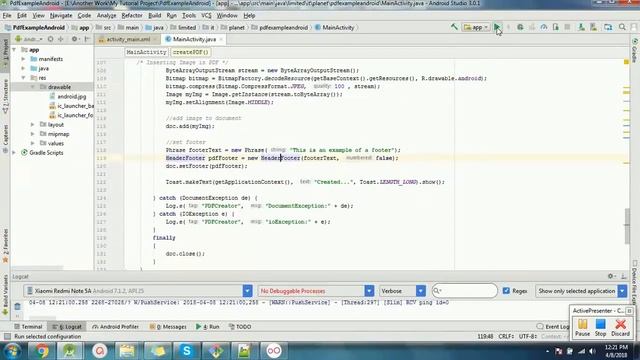The width and height of the screenshot is (640, 360).
Task: Expand the layout folder
Action: tap(33, 124)
